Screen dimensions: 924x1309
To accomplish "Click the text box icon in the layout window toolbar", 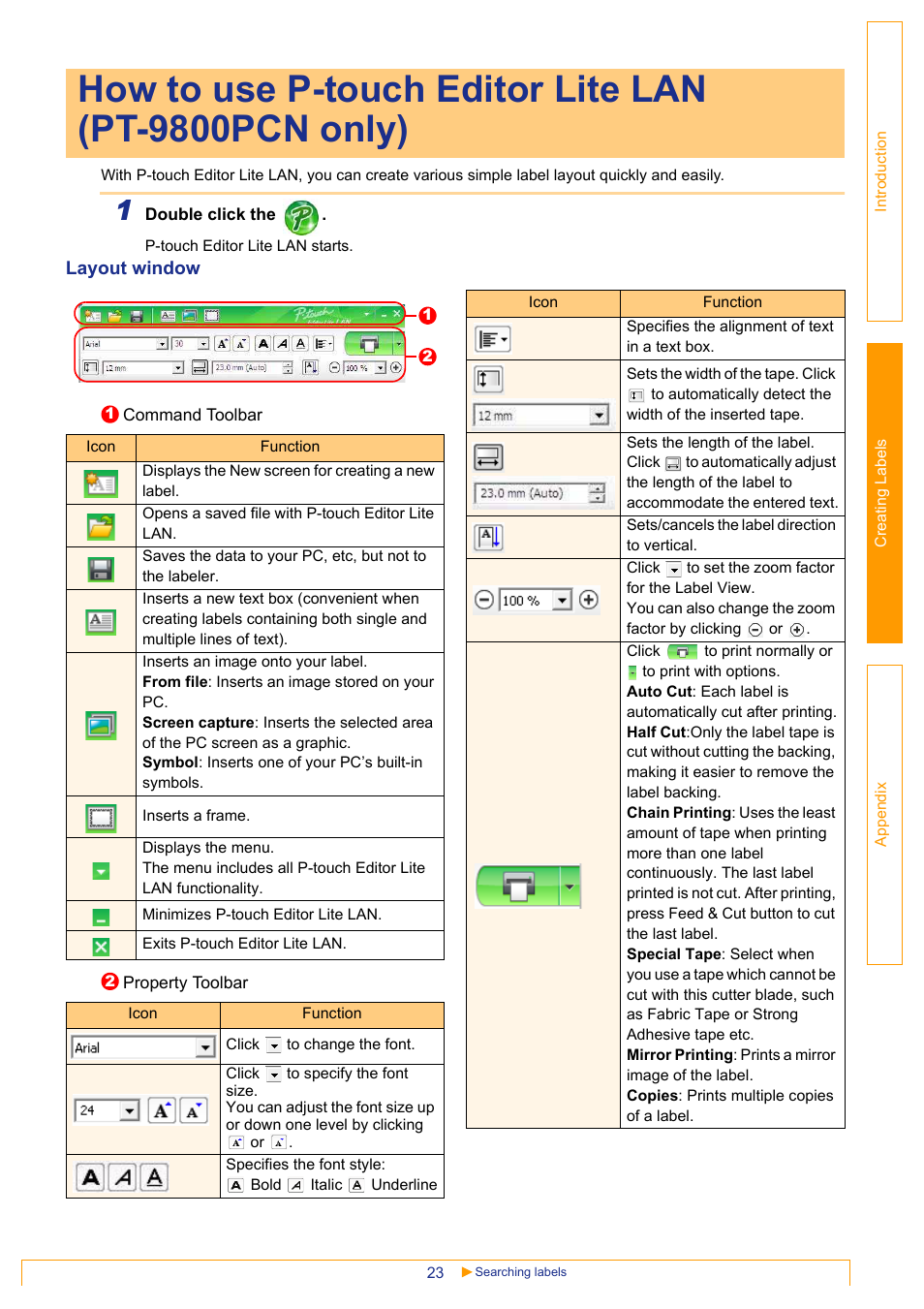I will [169, 315].
